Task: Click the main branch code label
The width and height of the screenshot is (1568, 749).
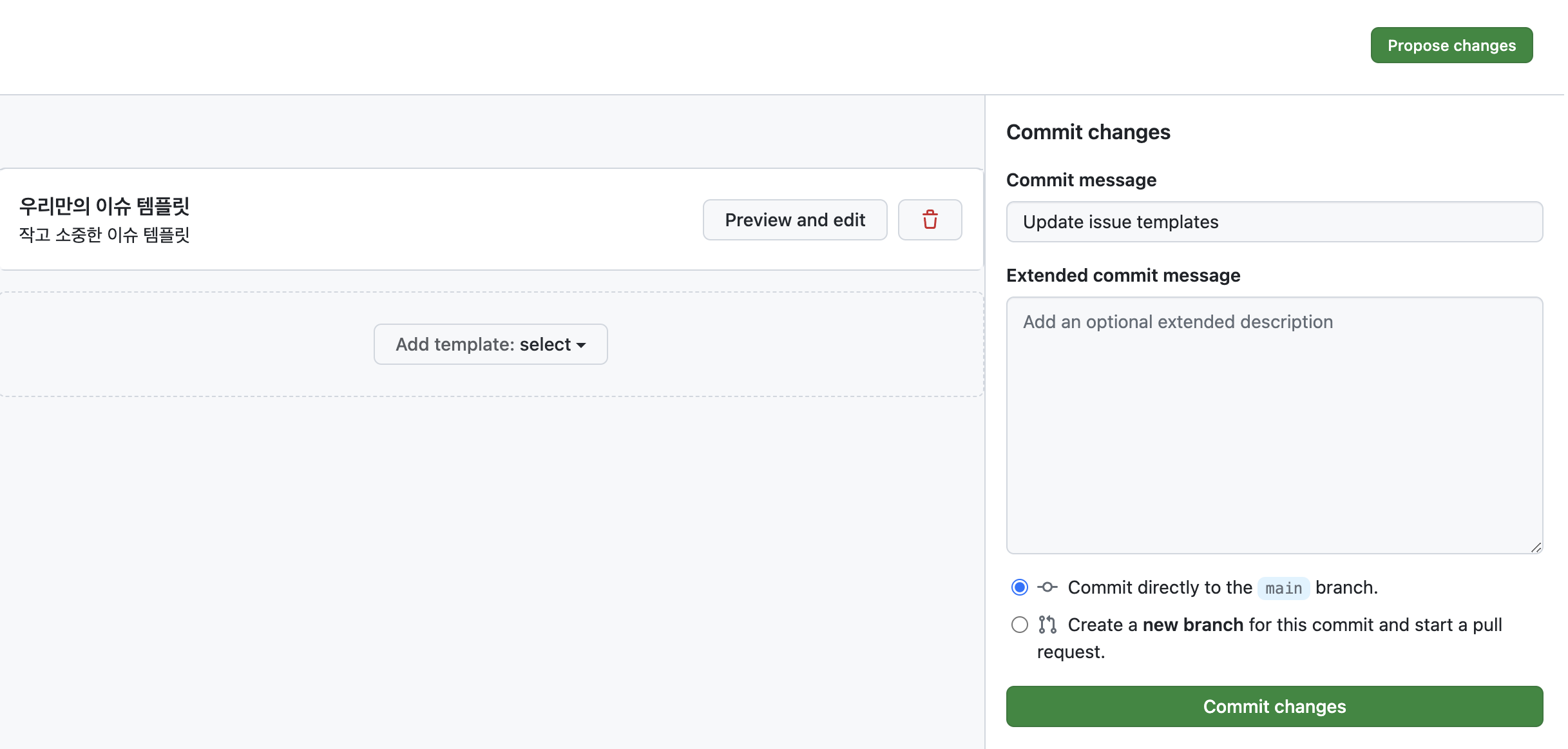Action: (x=1283, y=588)
